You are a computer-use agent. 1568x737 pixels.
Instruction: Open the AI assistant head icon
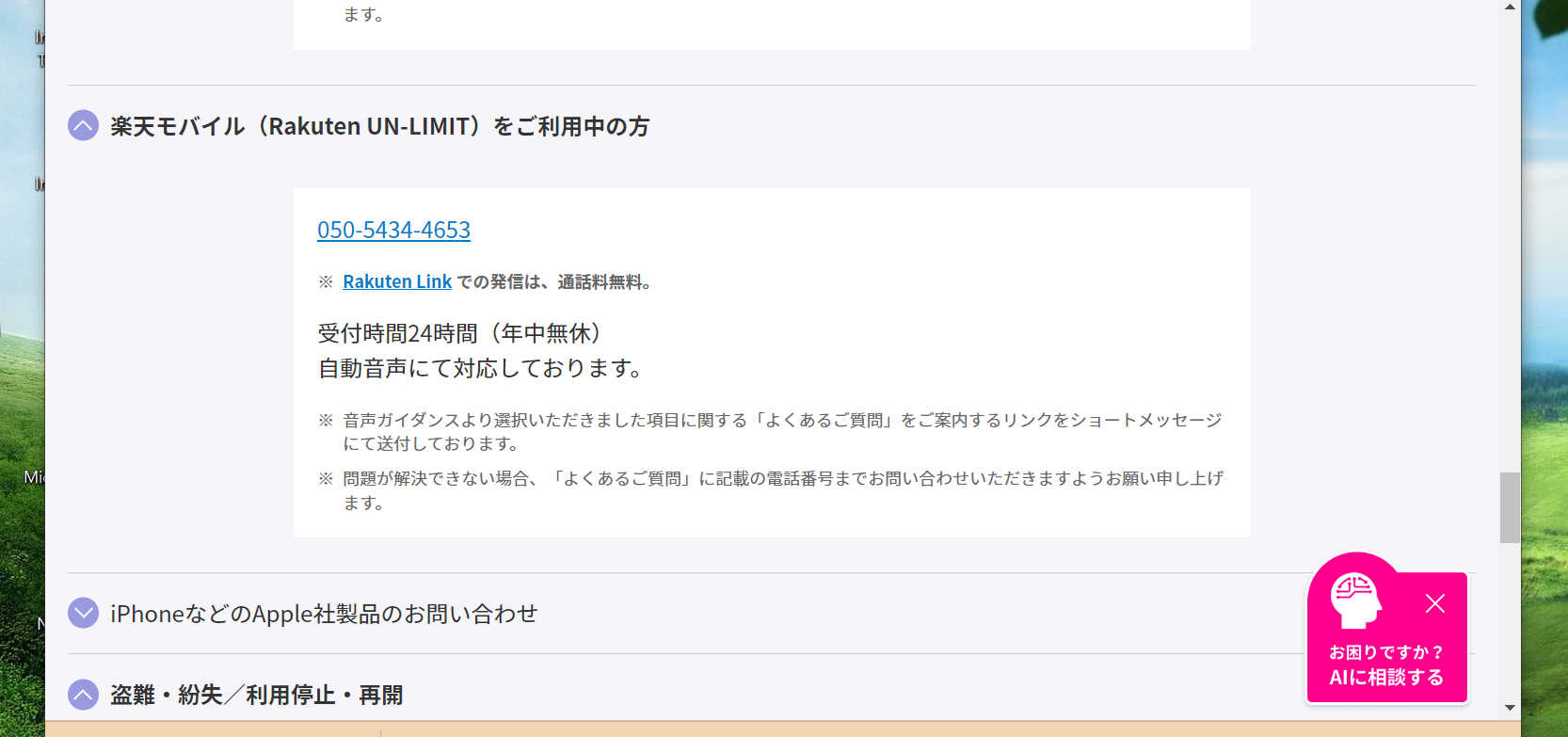pyautogui.click(x=1355, y=600)
